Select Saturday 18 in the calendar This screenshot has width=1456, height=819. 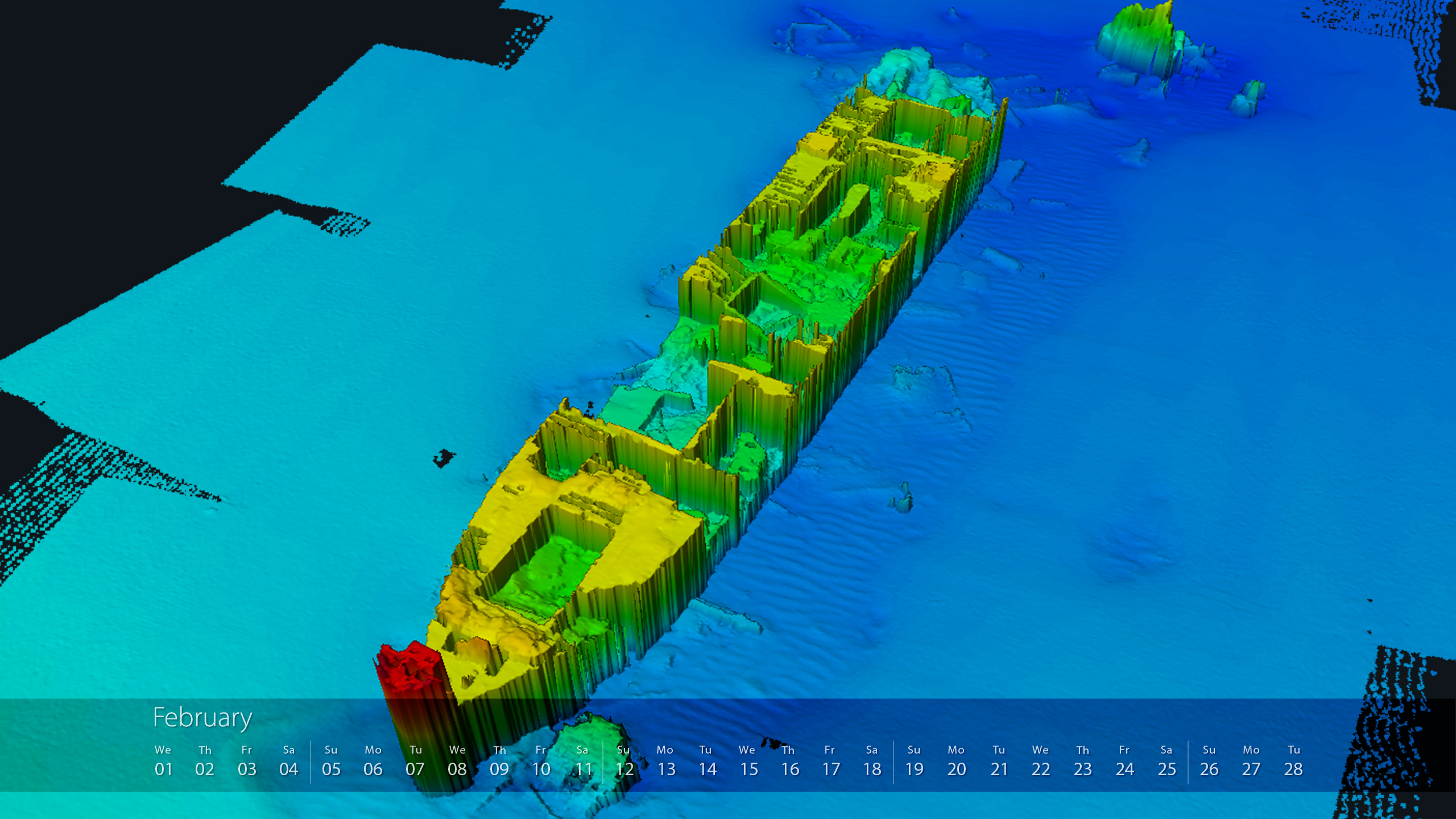point(872,761)
